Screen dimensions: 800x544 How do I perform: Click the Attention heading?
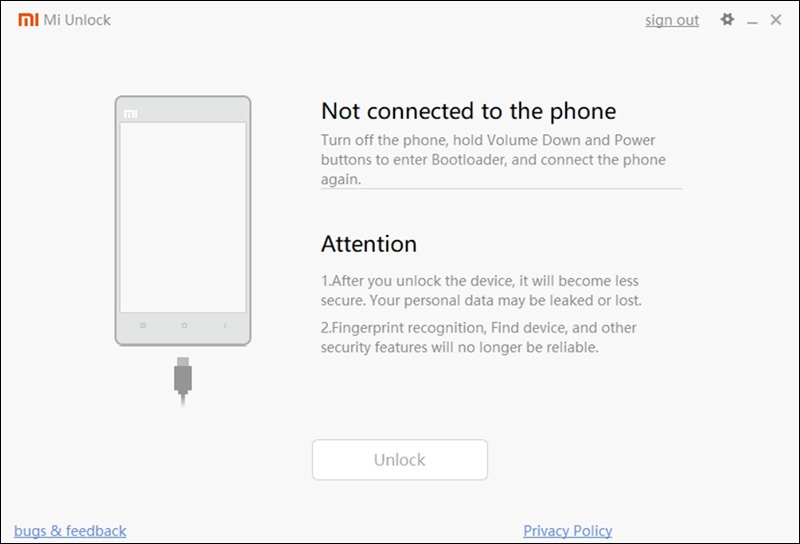tap(369, 243)
